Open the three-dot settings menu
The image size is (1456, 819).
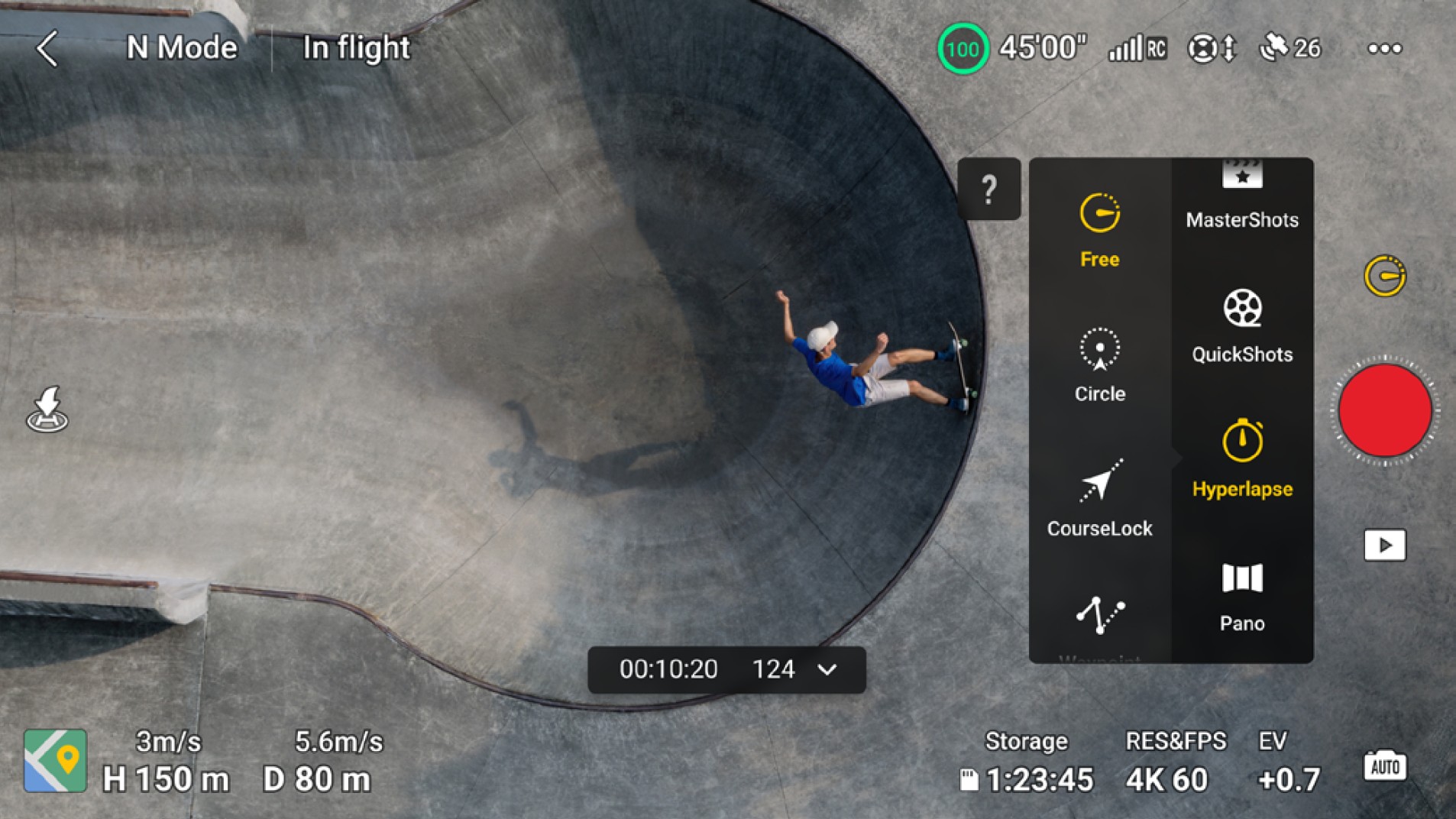point(1384,49)
